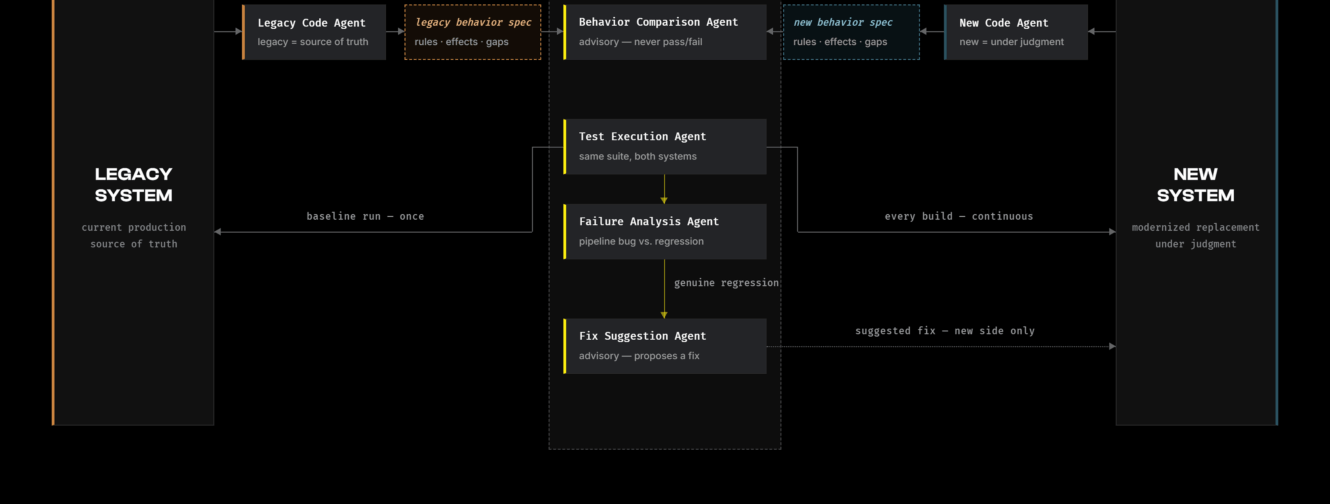Click the Fix Suggestion Agent node
Viewport: 1330px width, 504px height.
coord(665,346)
